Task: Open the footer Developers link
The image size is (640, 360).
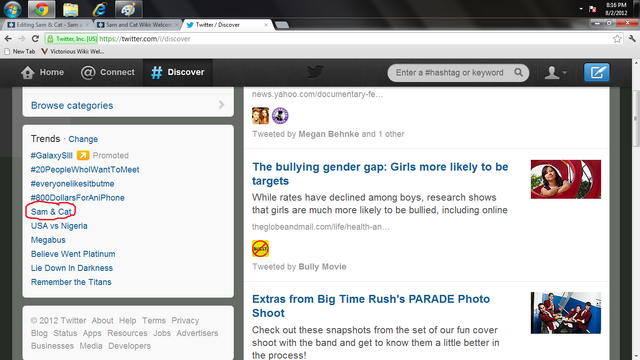Action: coord(129,346)
